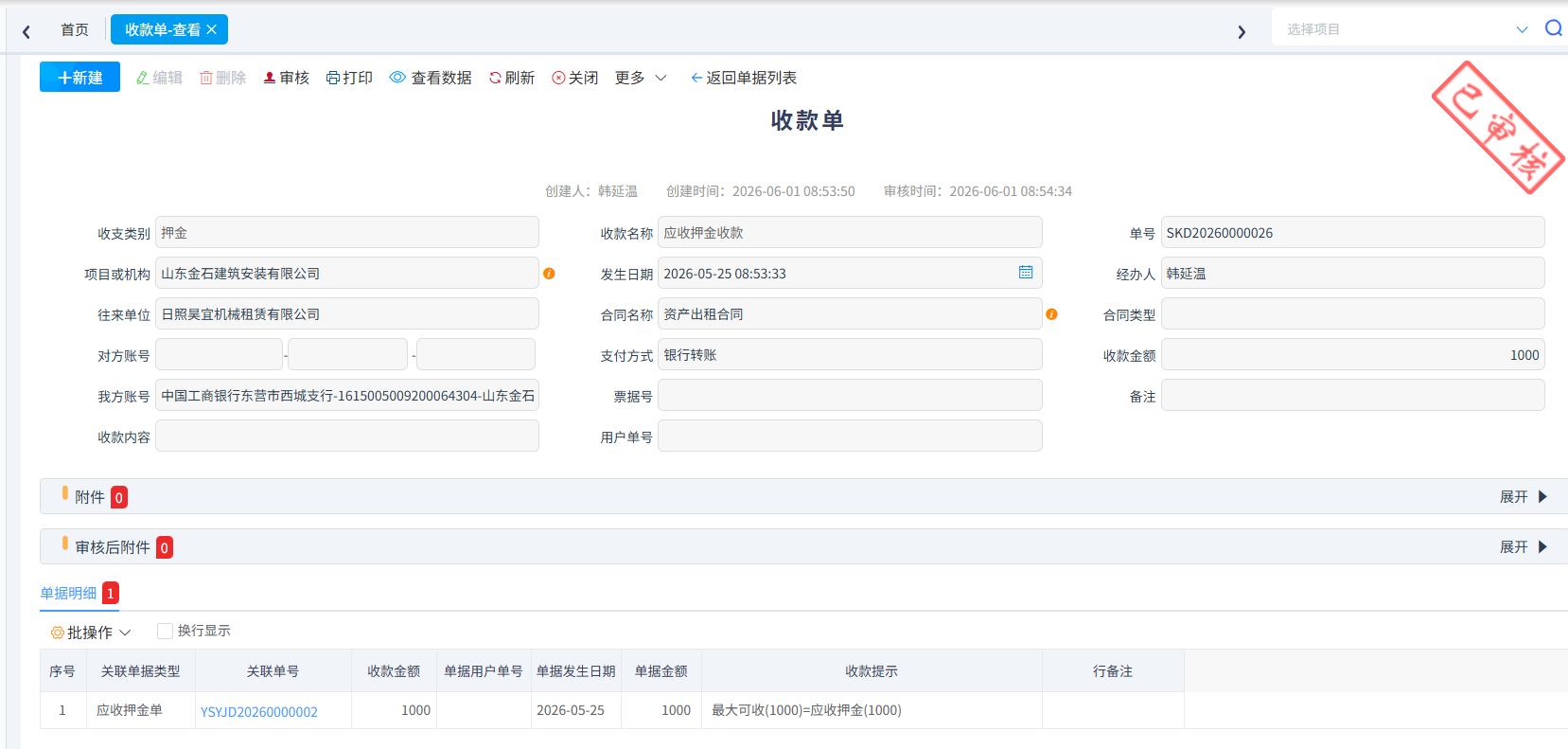Open the calendar icon in 发生日期 field
Screen dimensions: 1568x749
pos(1026,273)
